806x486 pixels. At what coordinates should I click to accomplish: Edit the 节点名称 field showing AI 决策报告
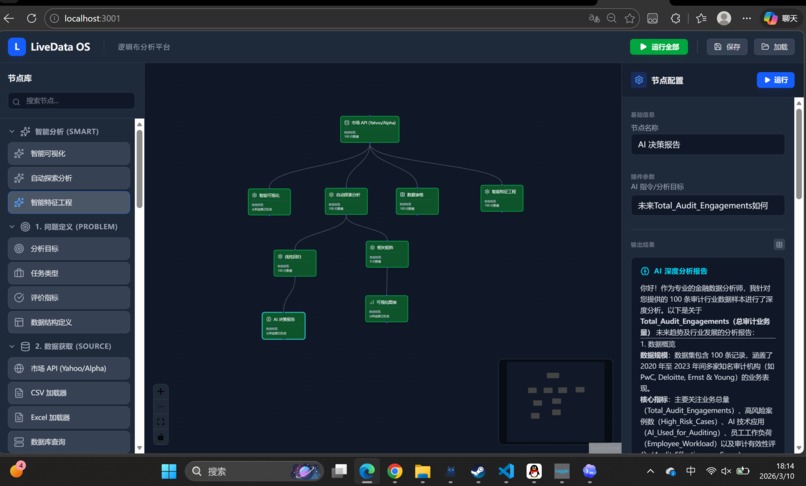click(707, 145)
